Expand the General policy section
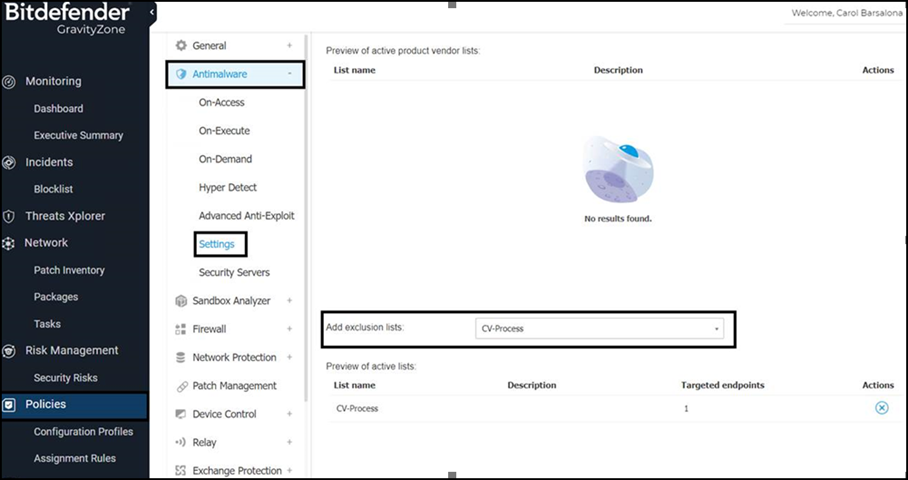Viewport: 908px width, 480px height. [289, 46]
